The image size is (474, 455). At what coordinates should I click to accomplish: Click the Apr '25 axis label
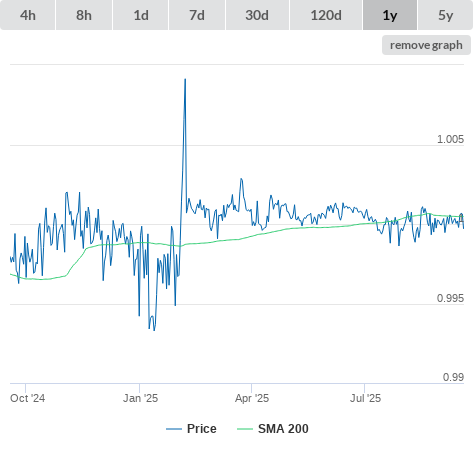coord(252,398)
